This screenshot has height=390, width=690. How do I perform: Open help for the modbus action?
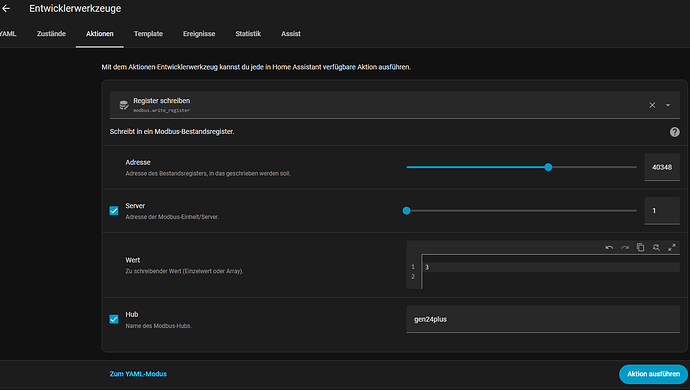pos(674,132)
